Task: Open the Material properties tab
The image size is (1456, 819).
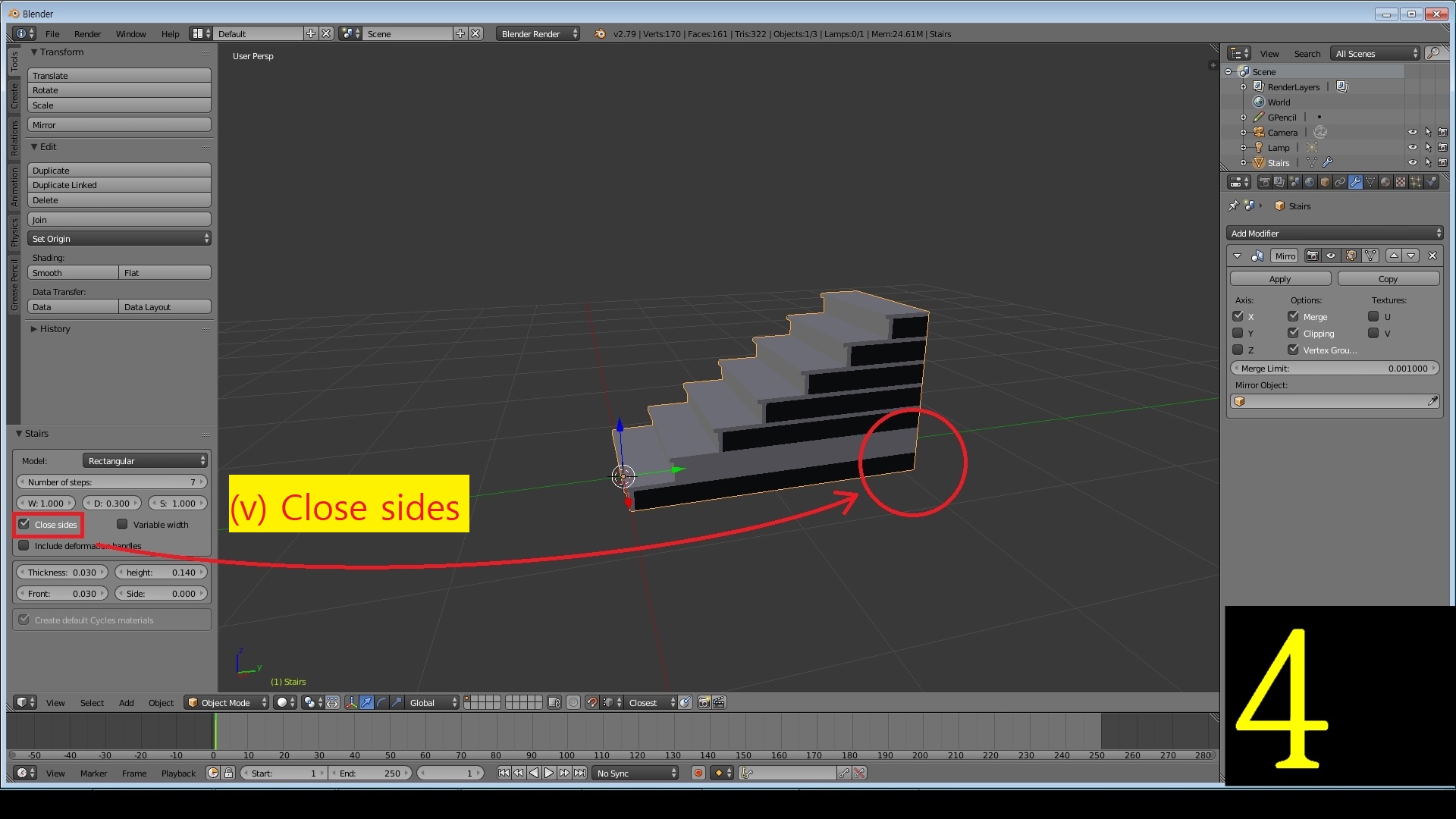Action: (x=1385, y=182)
